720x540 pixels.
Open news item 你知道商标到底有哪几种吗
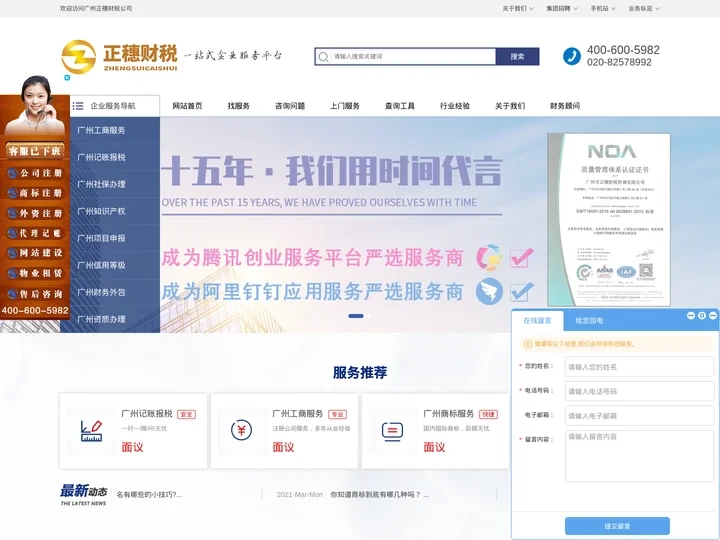pyautogui.click(x=380, y=495)
